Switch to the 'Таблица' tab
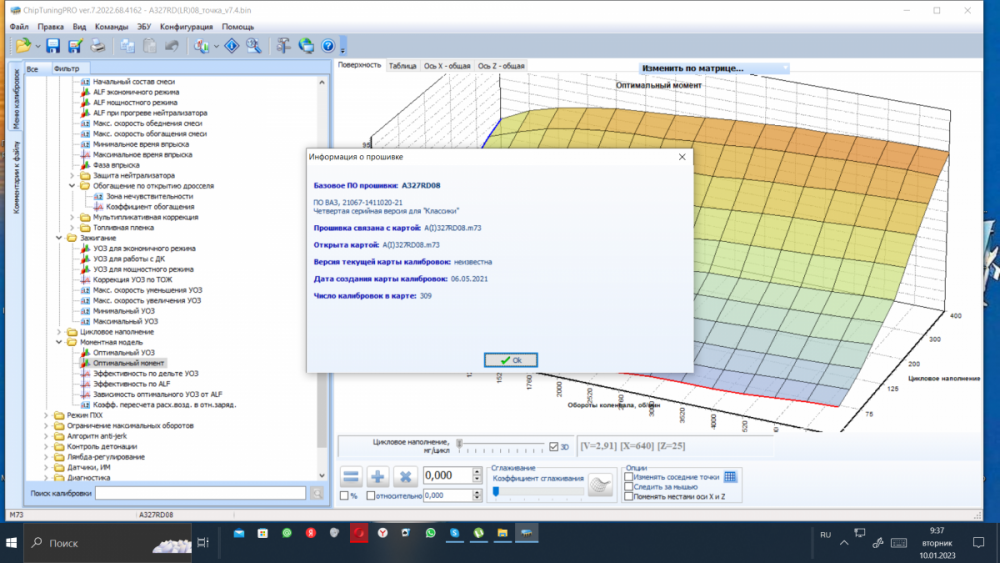Screen dimensions: 1000x563 coord(402,65)
